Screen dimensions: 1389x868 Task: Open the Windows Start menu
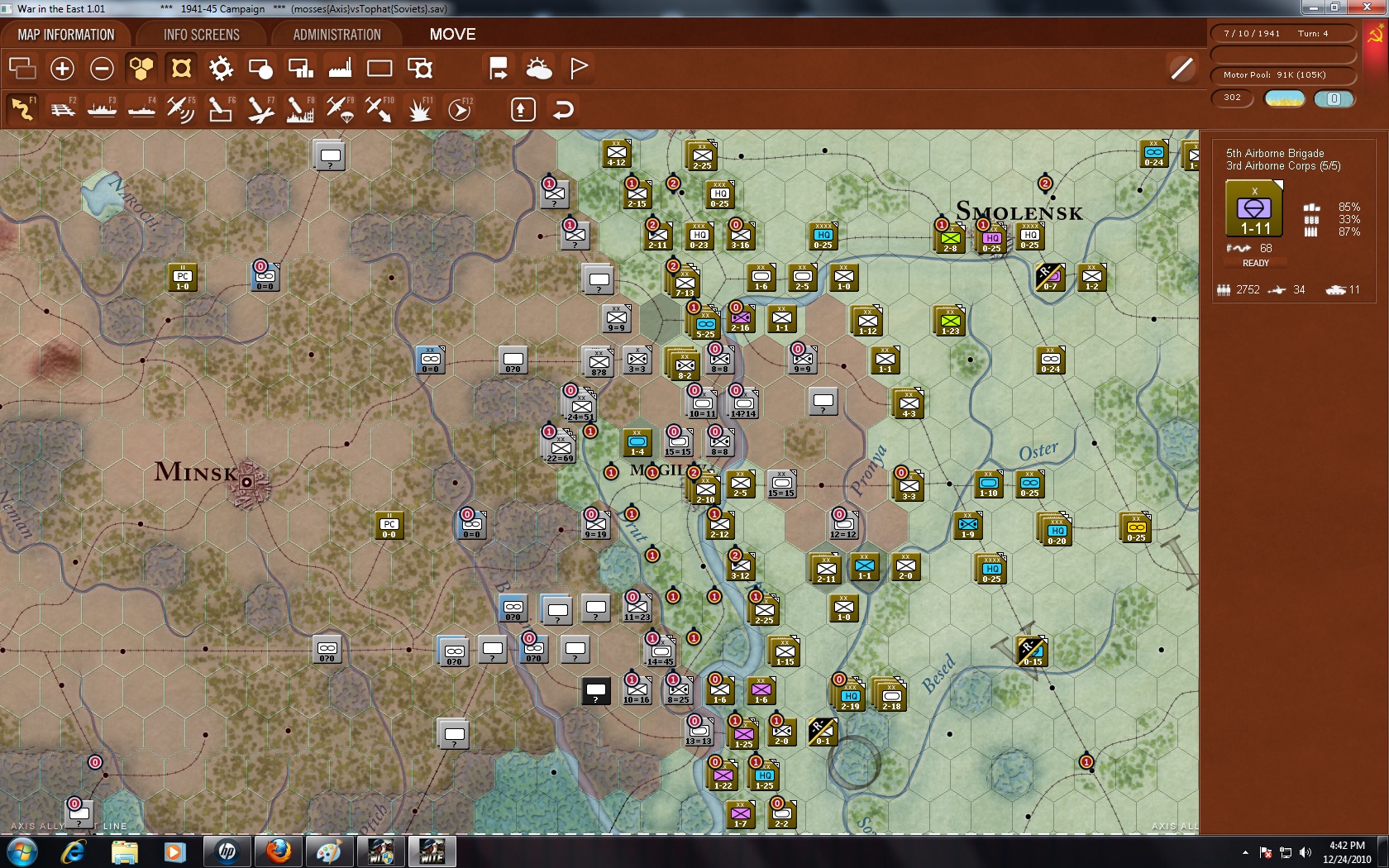pos(22,852)
